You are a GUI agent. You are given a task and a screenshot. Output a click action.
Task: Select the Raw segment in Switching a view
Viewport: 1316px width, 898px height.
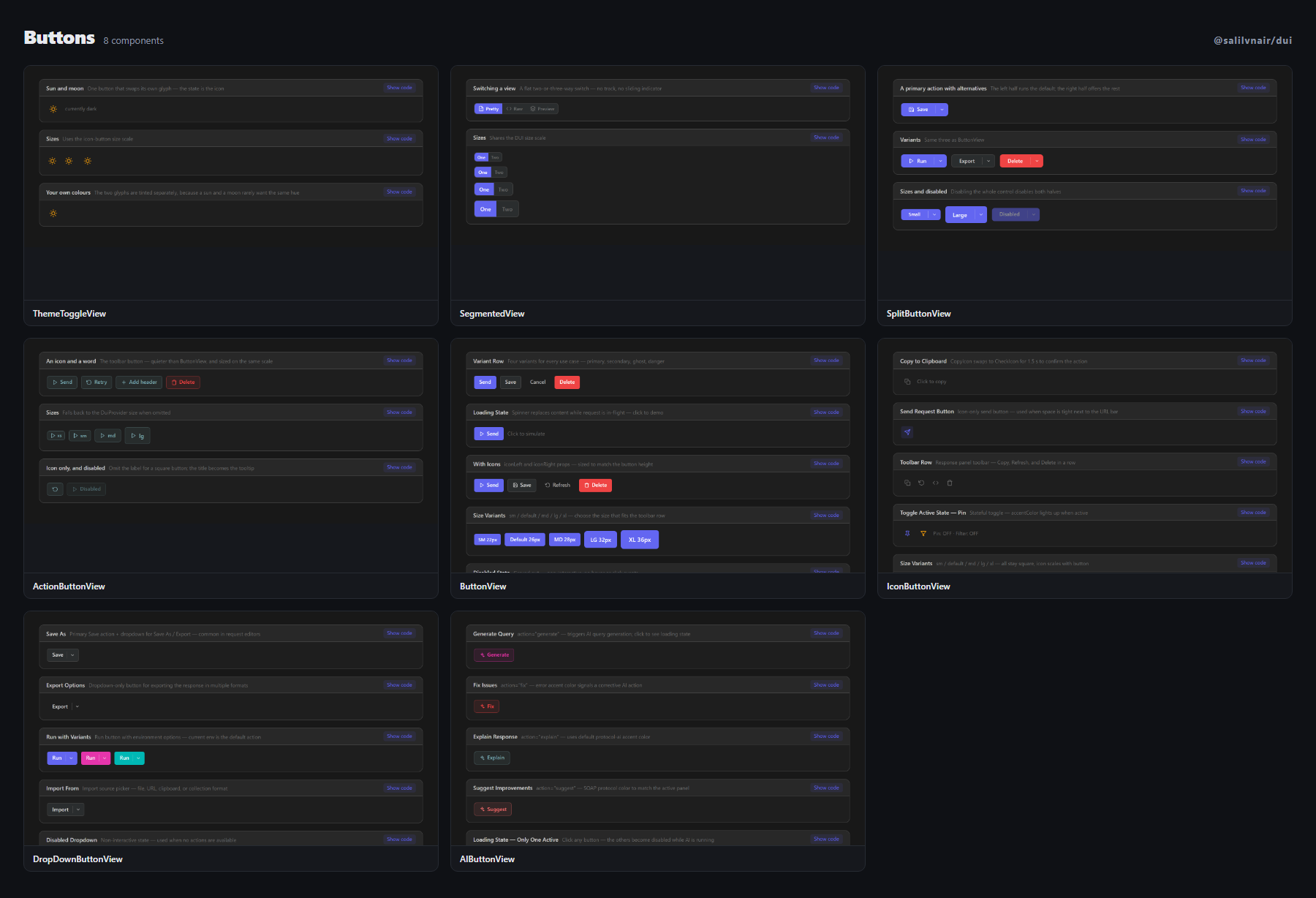(515, 109)
